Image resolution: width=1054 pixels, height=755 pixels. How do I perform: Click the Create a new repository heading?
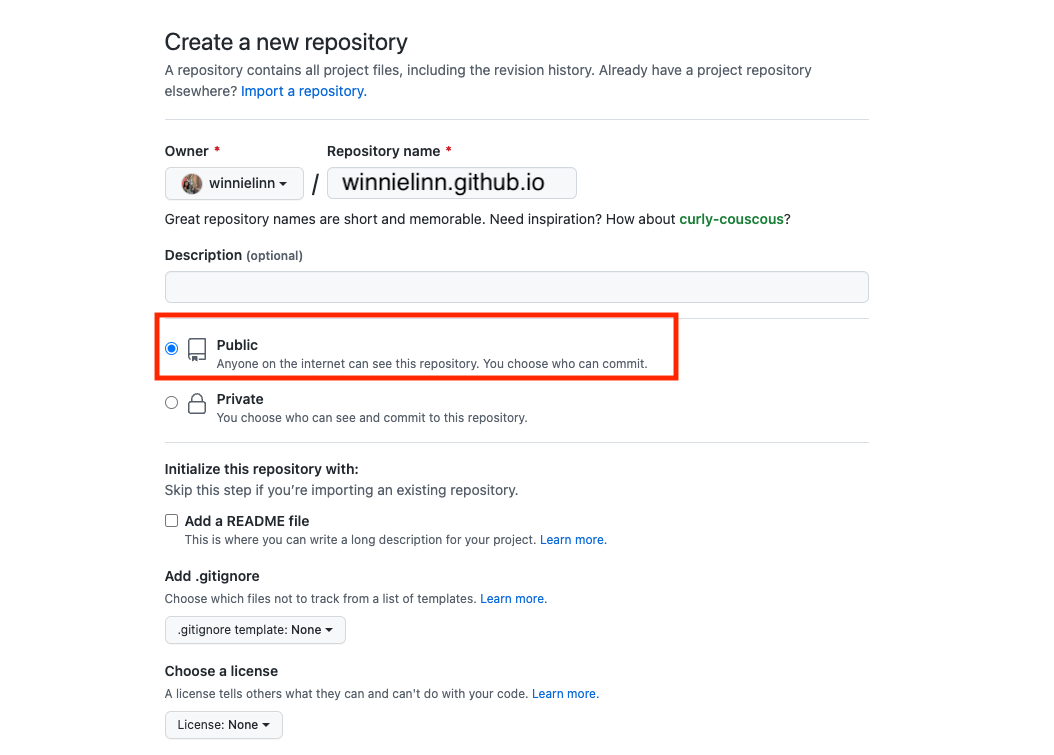[286, 42]
